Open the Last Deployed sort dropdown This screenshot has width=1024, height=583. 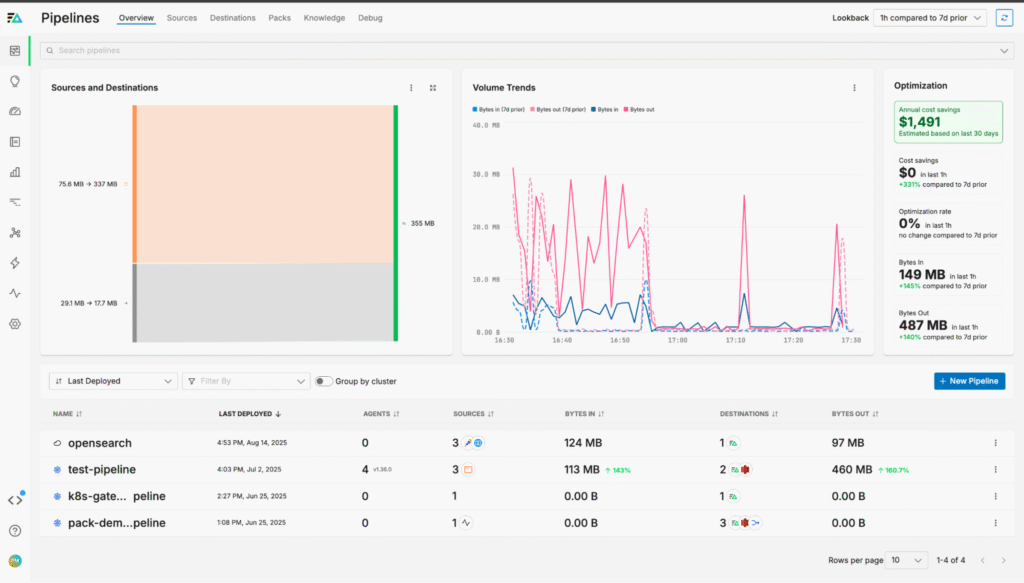point(113,381)
